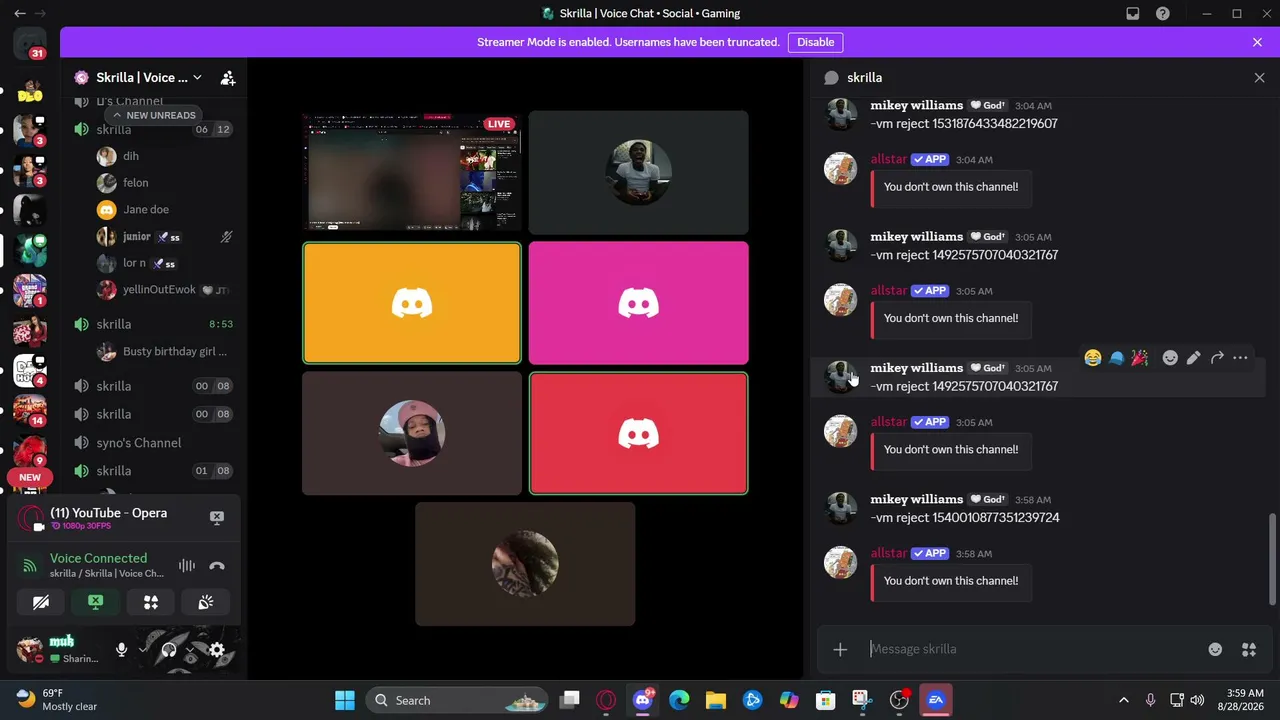Click the Windows taskbar Search box
This screenshot has height=720, width=1280.
pos(456,700)
